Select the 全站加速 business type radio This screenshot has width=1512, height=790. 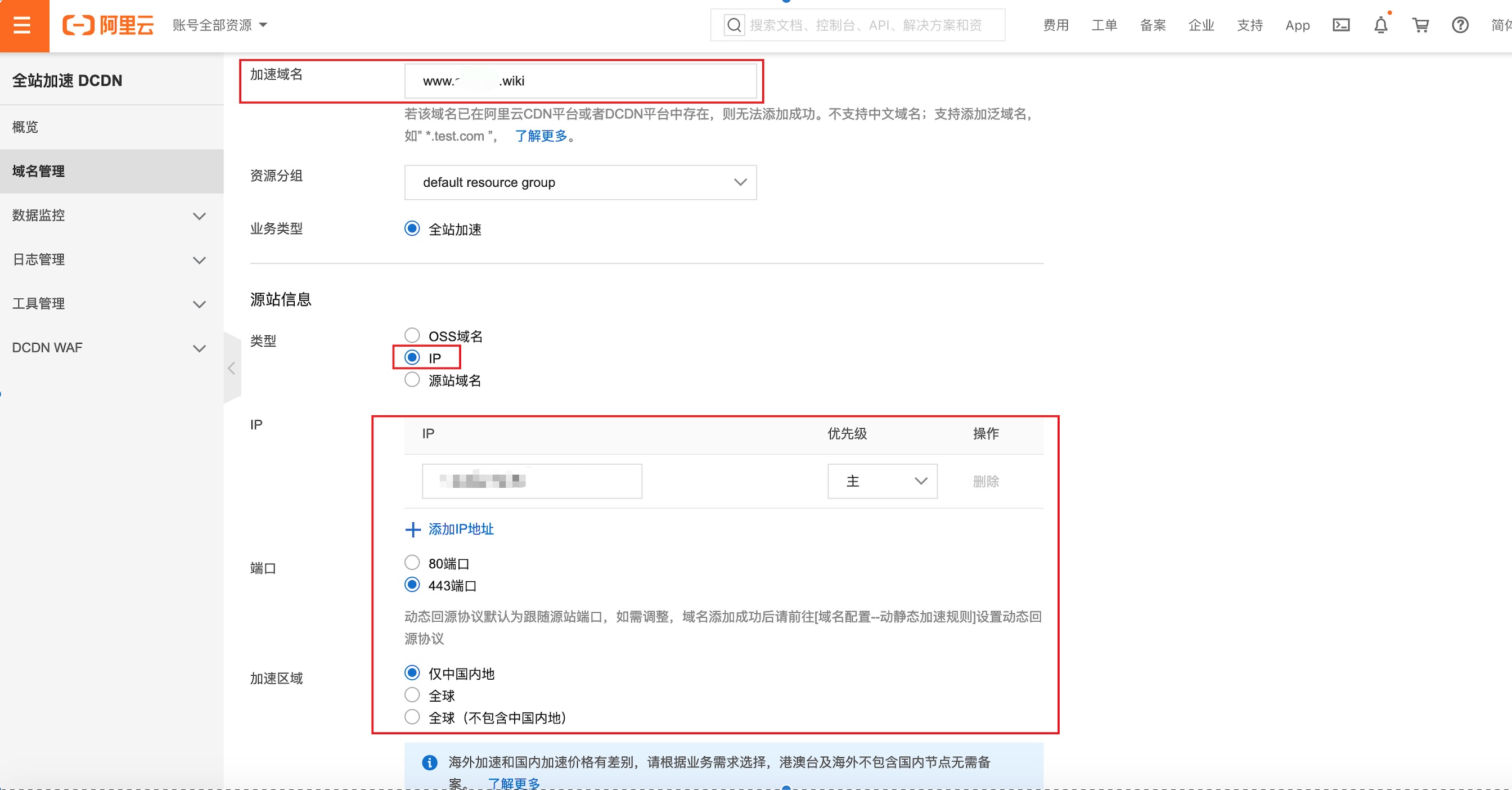tap(412, 228)
